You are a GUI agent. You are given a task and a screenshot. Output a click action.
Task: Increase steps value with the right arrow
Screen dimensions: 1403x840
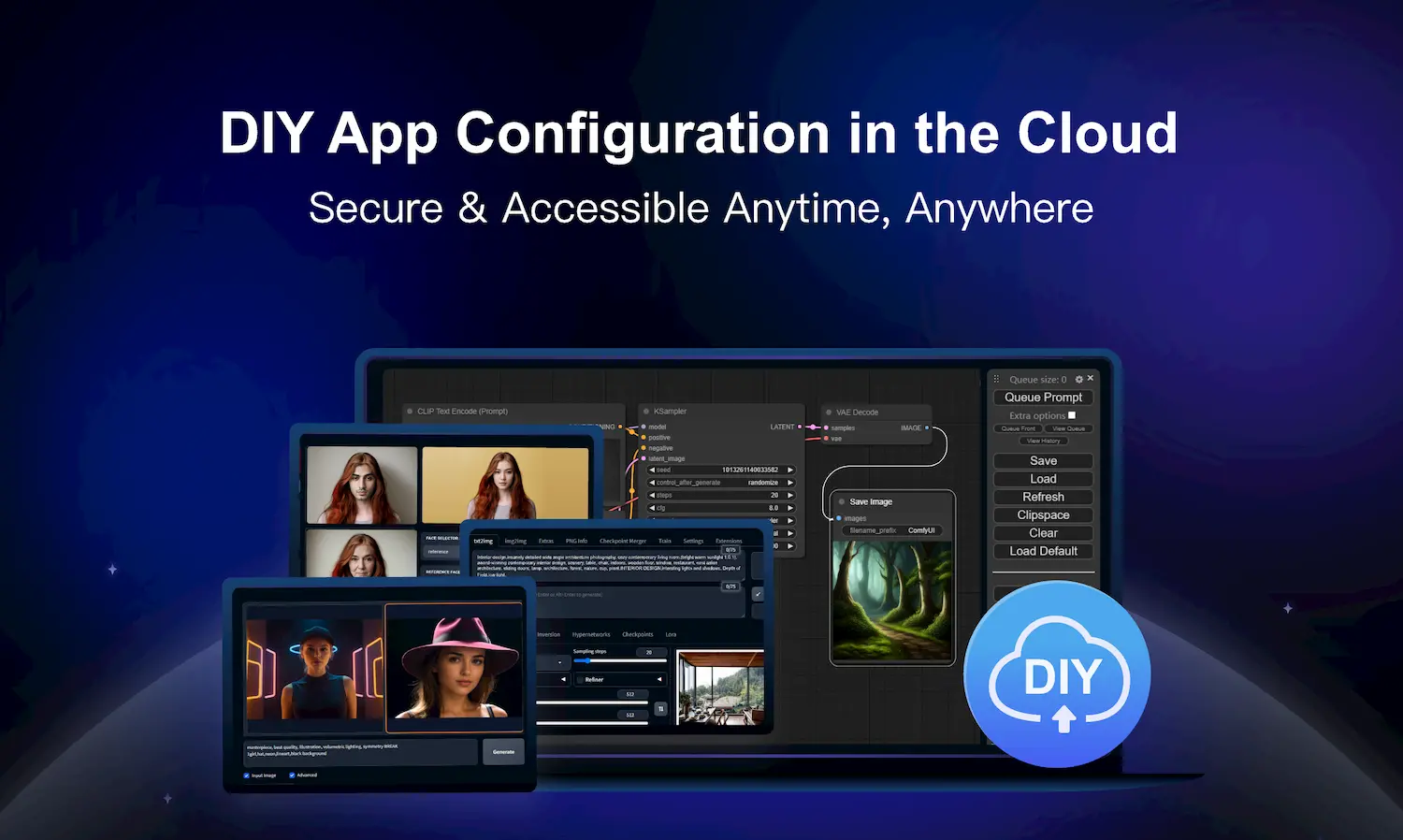(790, 495)
